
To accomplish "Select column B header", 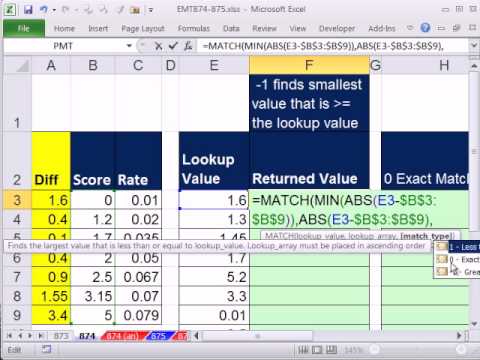I will [x=93, y=65].
